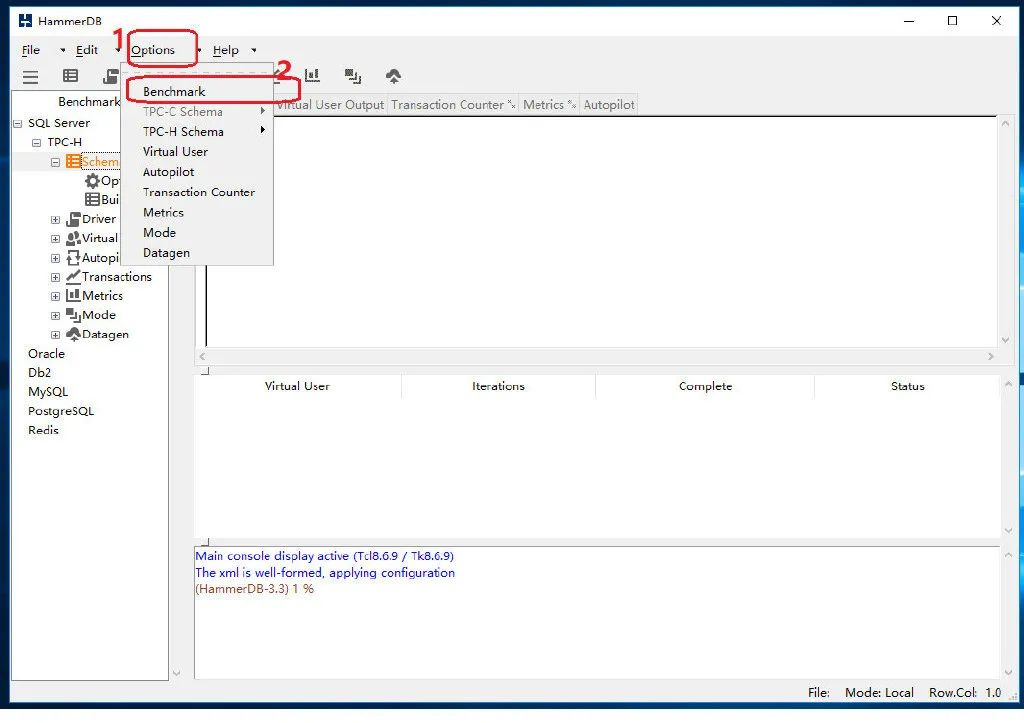Viewport: 1024px width, 723px height.
Task: Click the console pane scrollbar down arrow
Action: 1008,672
